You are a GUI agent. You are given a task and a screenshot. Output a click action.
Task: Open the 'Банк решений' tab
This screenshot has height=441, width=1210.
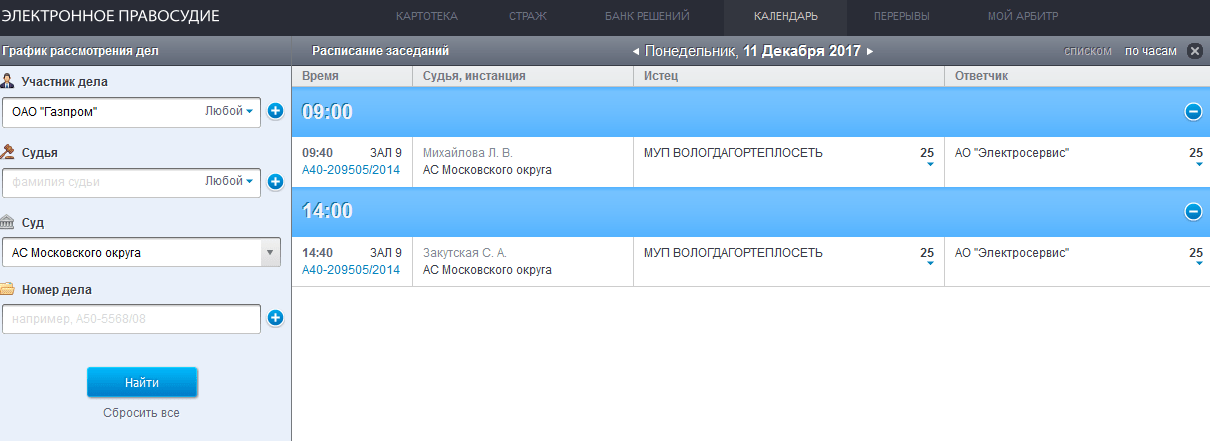point(647,16)
